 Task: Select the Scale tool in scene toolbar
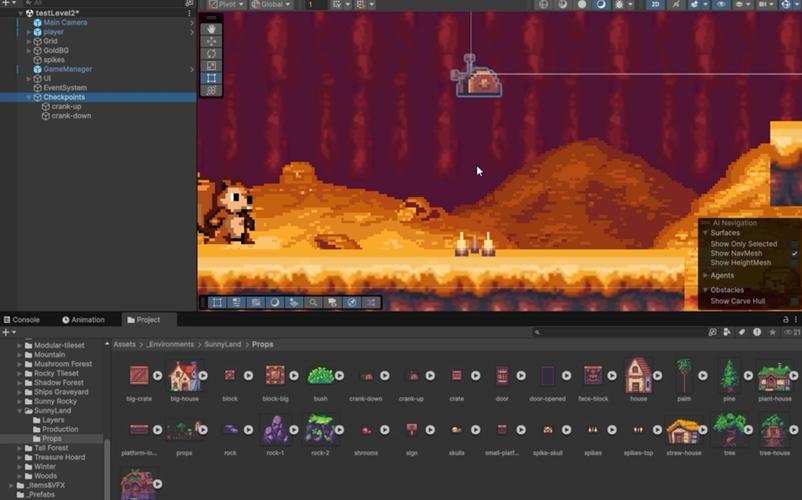[211, 66]
